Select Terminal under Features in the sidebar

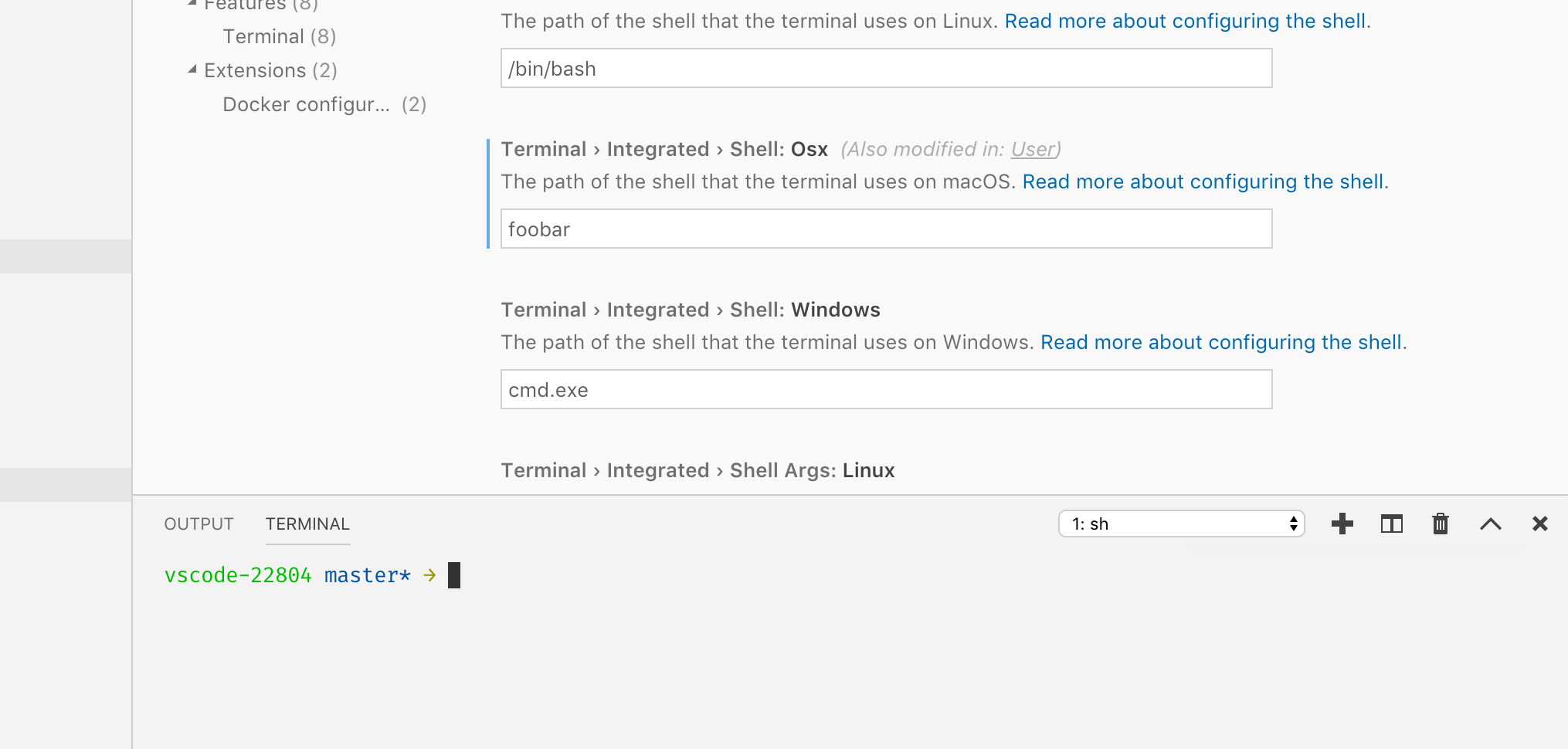(264, 36)
